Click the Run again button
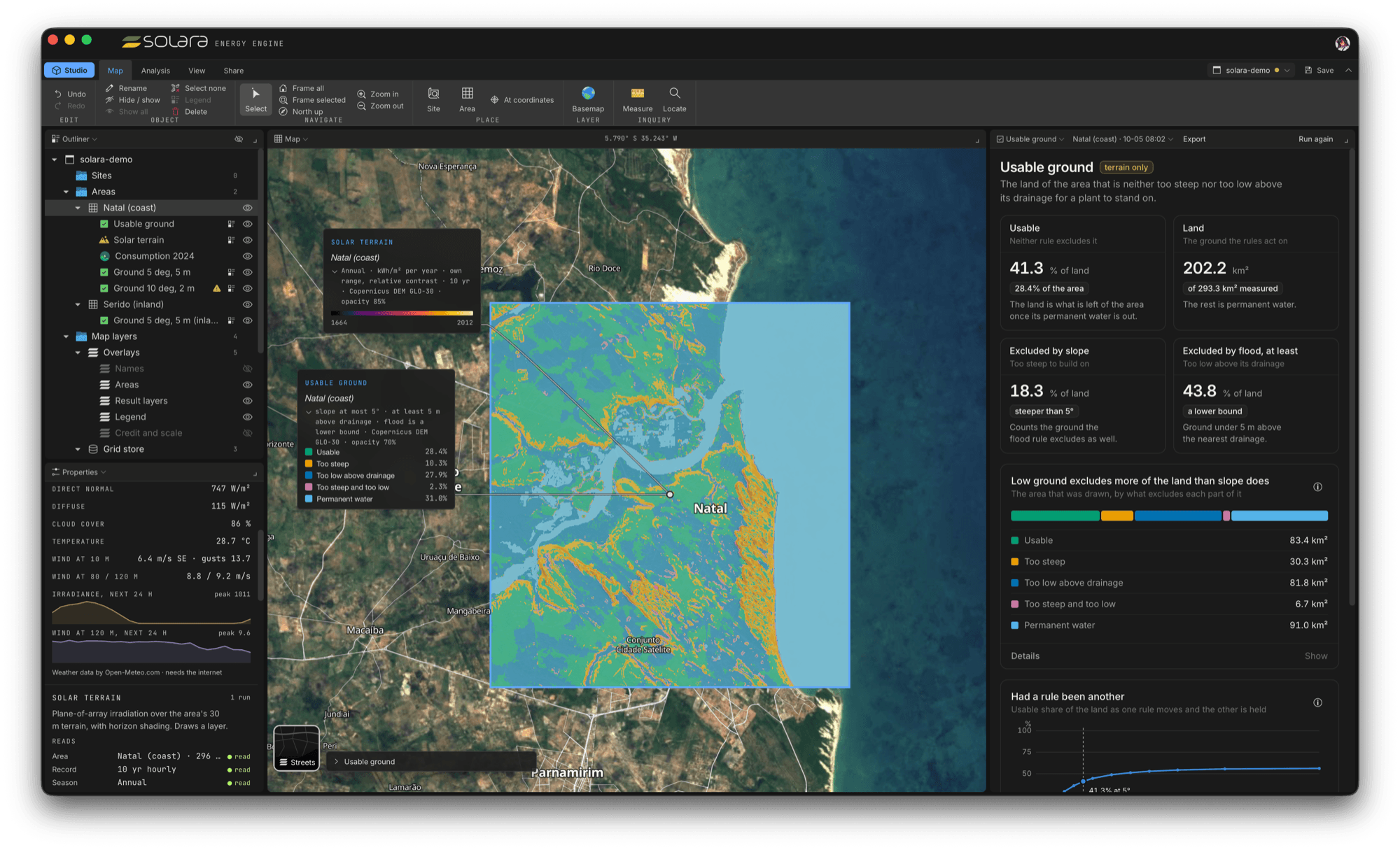Viewport: 1400px width, 850px height. [1315, 139]
